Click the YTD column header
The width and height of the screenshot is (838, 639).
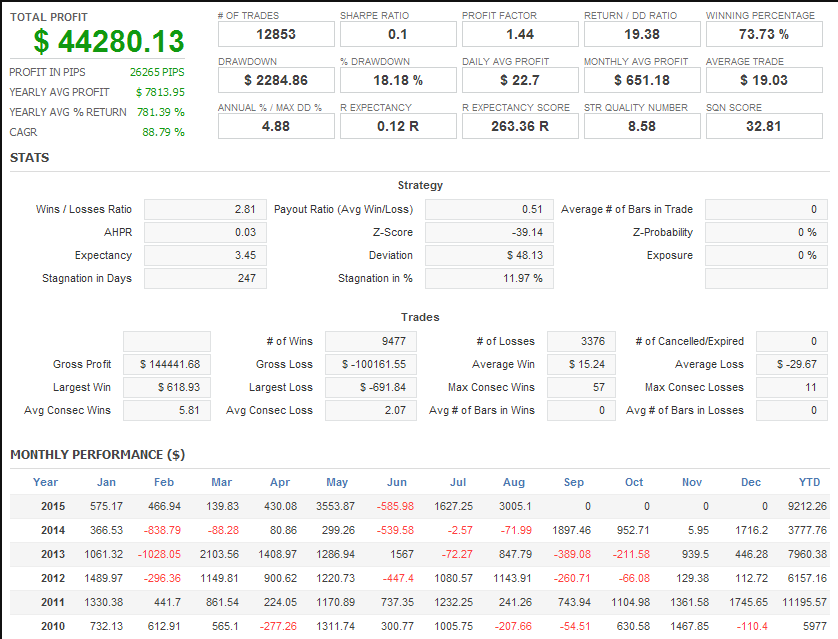809,482
